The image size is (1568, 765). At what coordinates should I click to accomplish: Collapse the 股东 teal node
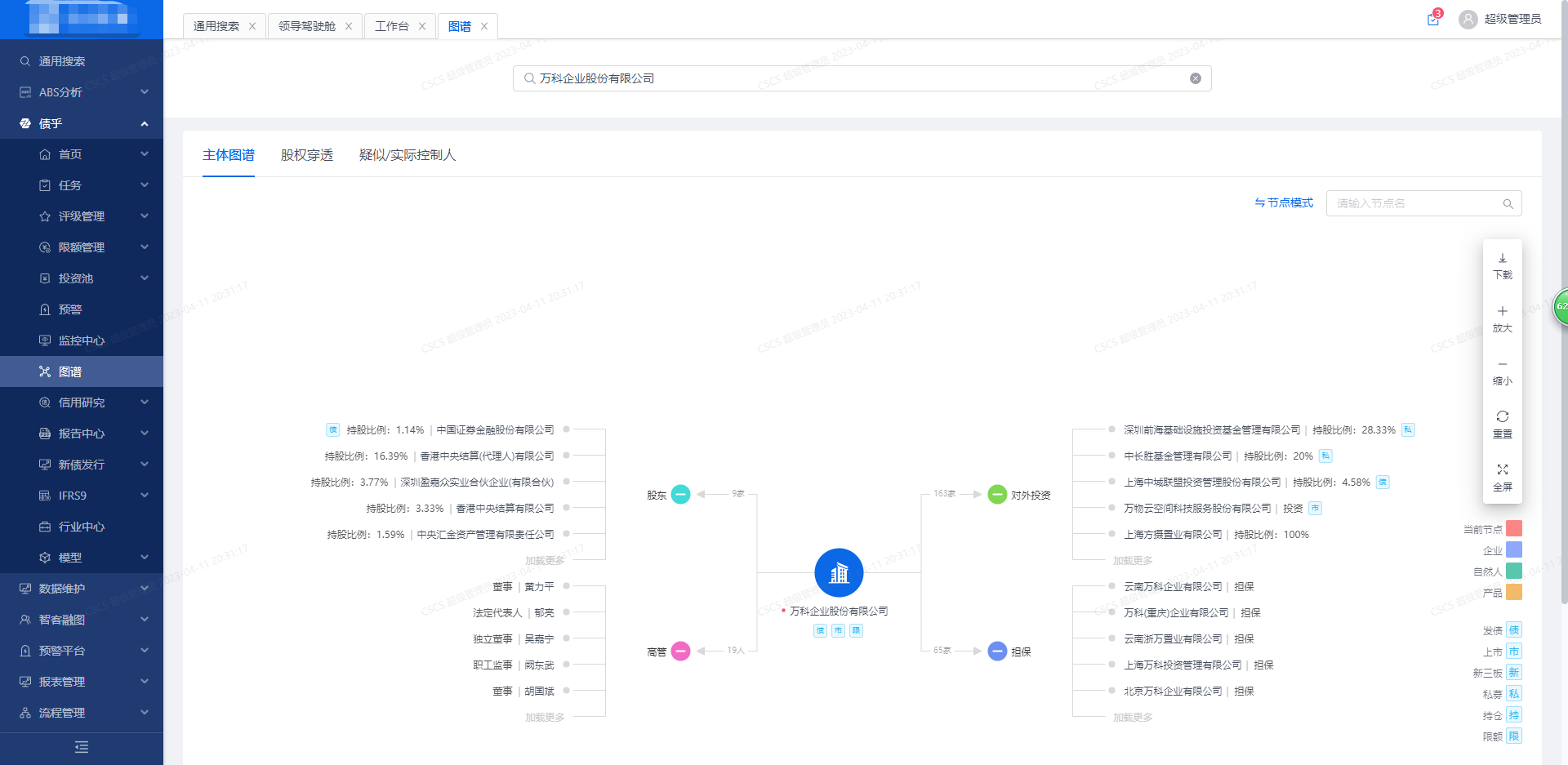tap(680, 495)
